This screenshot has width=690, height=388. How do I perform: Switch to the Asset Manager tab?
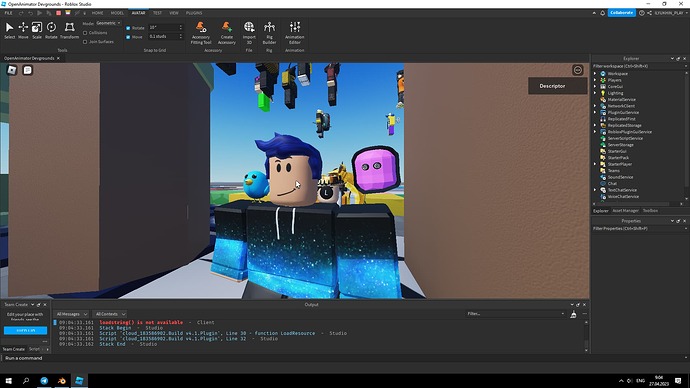click(625, 211)
